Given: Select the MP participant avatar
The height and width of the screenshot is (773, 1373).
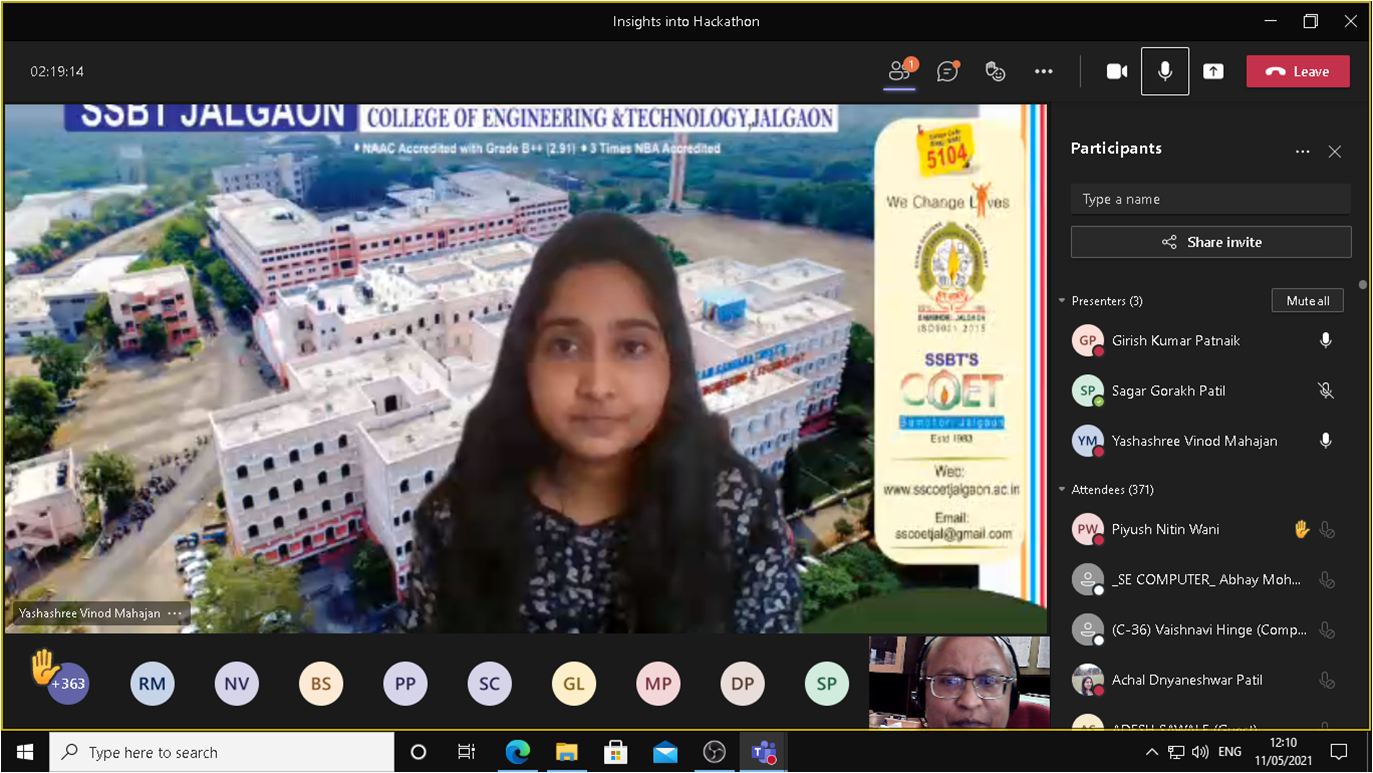Looking at the screenshot, I should click(x=658, y=684).
